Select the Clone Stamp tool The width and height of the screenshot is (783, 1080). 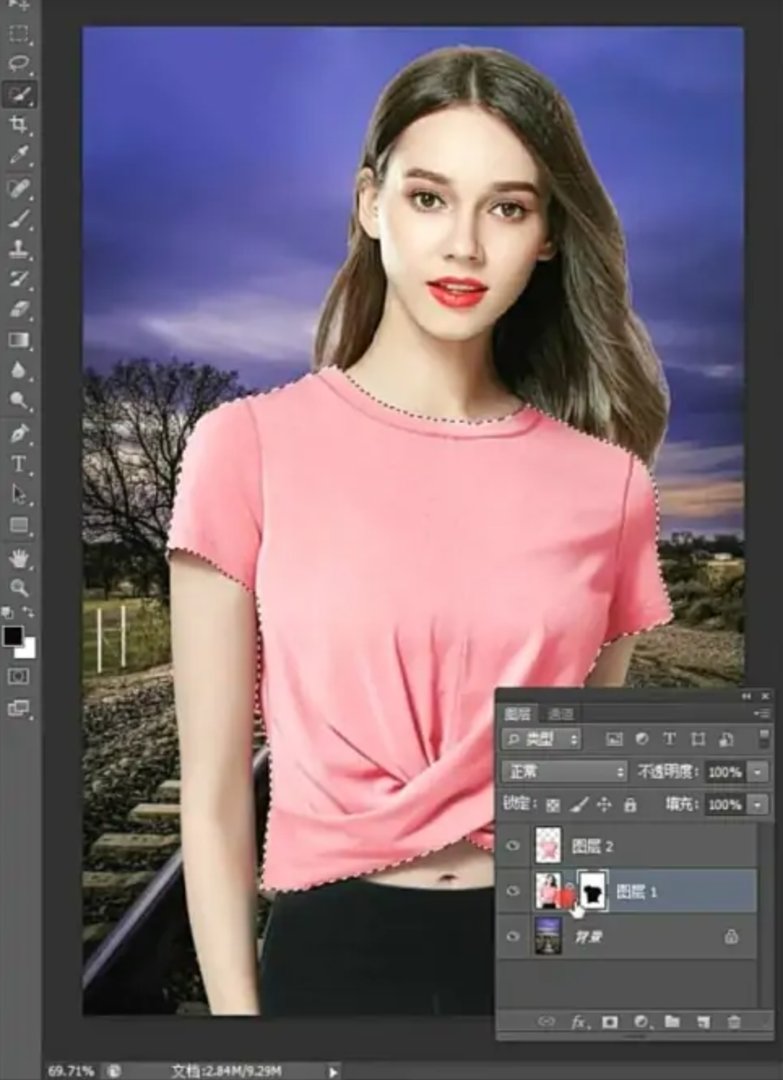pos(18,249)
